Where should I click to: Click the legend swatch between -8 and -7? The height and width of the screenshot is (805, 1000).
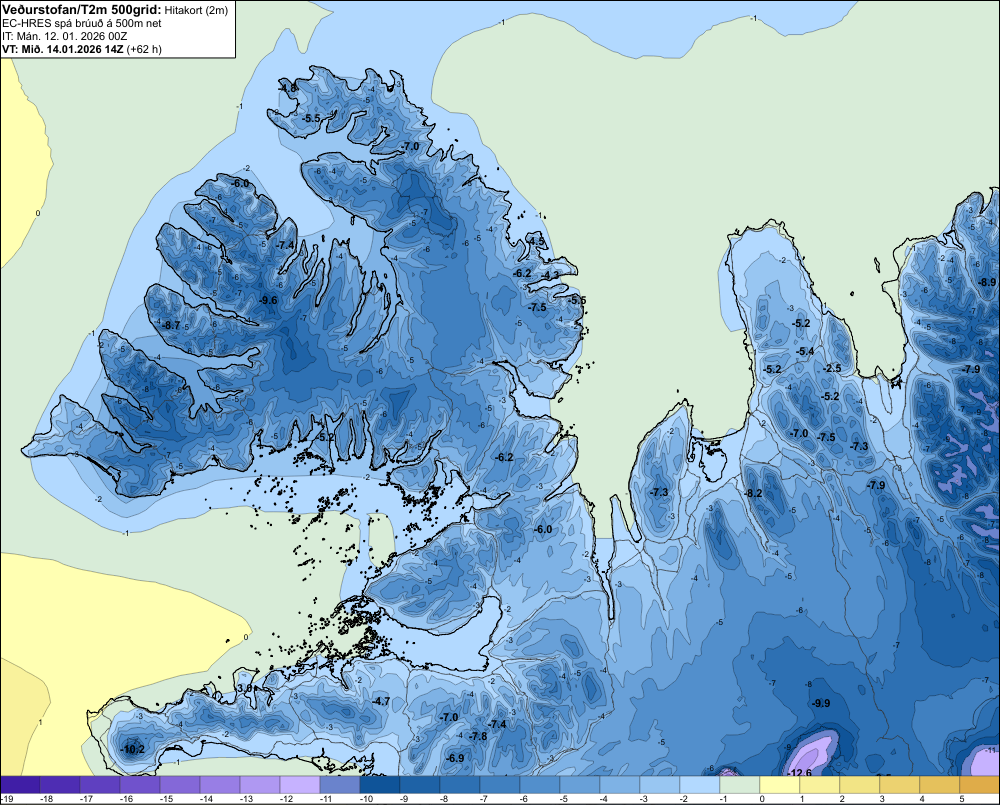pos(460,784)
